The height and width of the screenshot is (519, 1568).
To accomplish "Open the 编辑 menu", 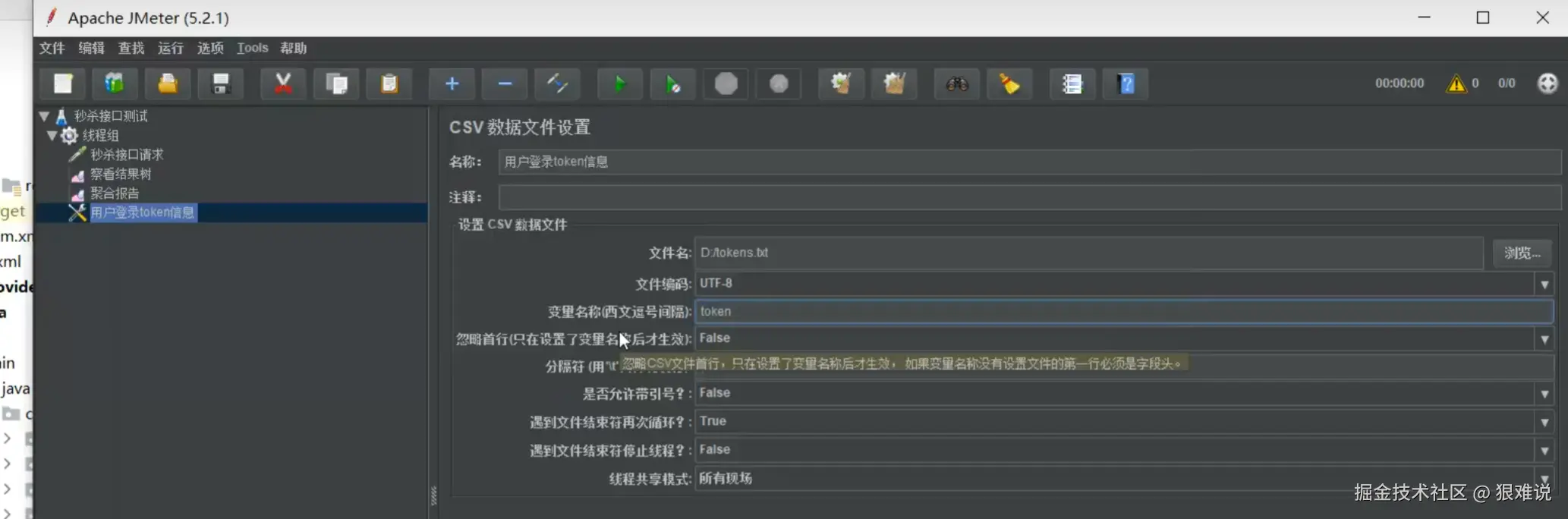I will 92,48.
